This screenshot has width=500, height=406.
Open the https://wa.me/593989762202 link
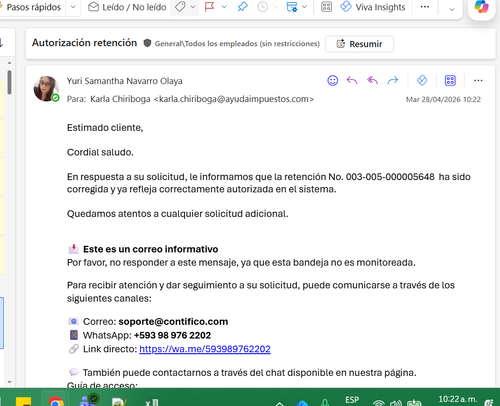pyautogui.click(x=205, y=349)
